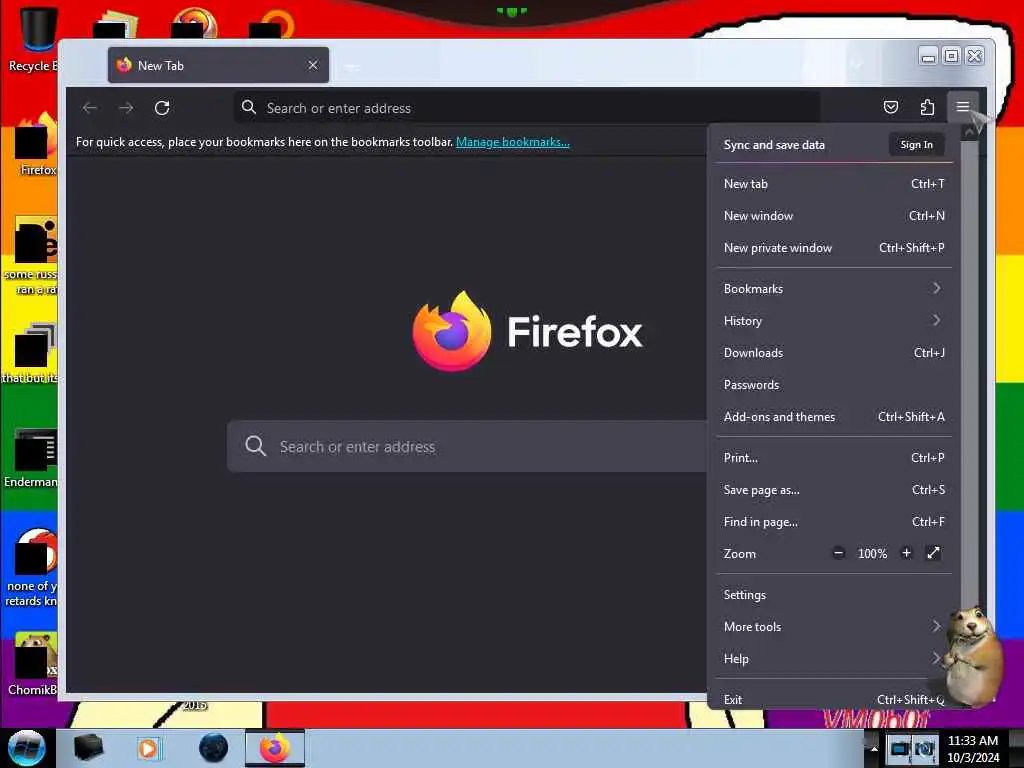Select the Enderman desktop icon
This screenshot has height=768, width=1024.
click(x=31, y=458)
